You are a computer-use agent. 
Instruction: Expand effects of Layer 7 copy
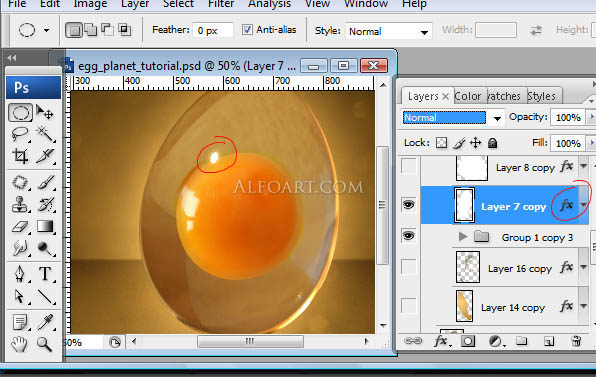pyautogui.click(x=583, y=205)
